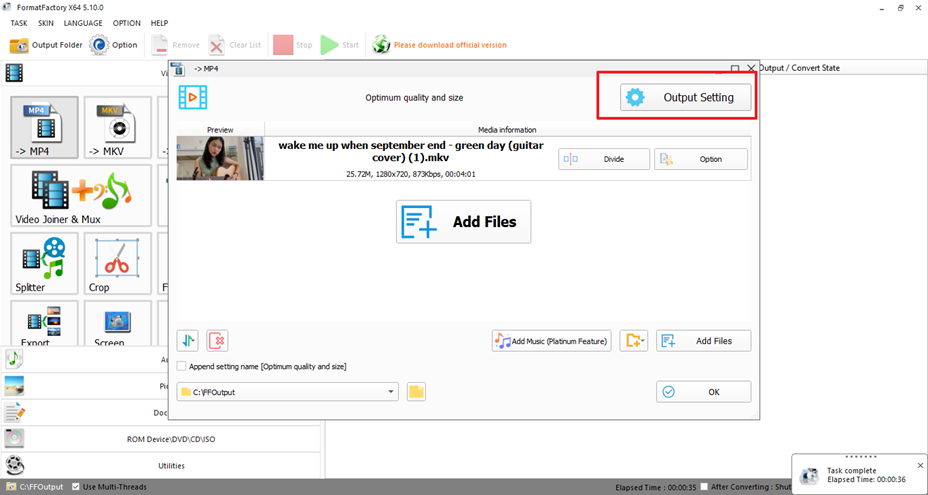Expand the Utilities section
The height and width of the screenshot is (495, 928).
[160, 465]
